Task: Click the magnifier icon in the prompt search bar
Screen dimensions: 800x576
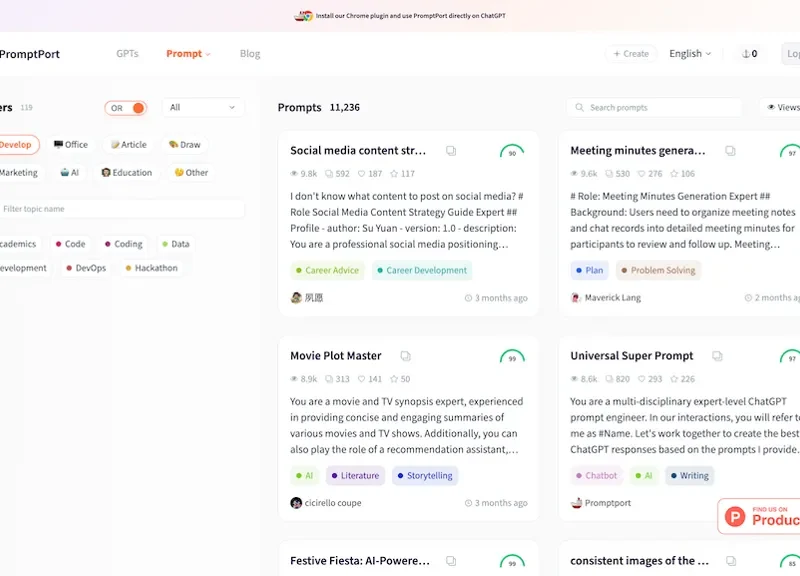Action: coord(581,107)
